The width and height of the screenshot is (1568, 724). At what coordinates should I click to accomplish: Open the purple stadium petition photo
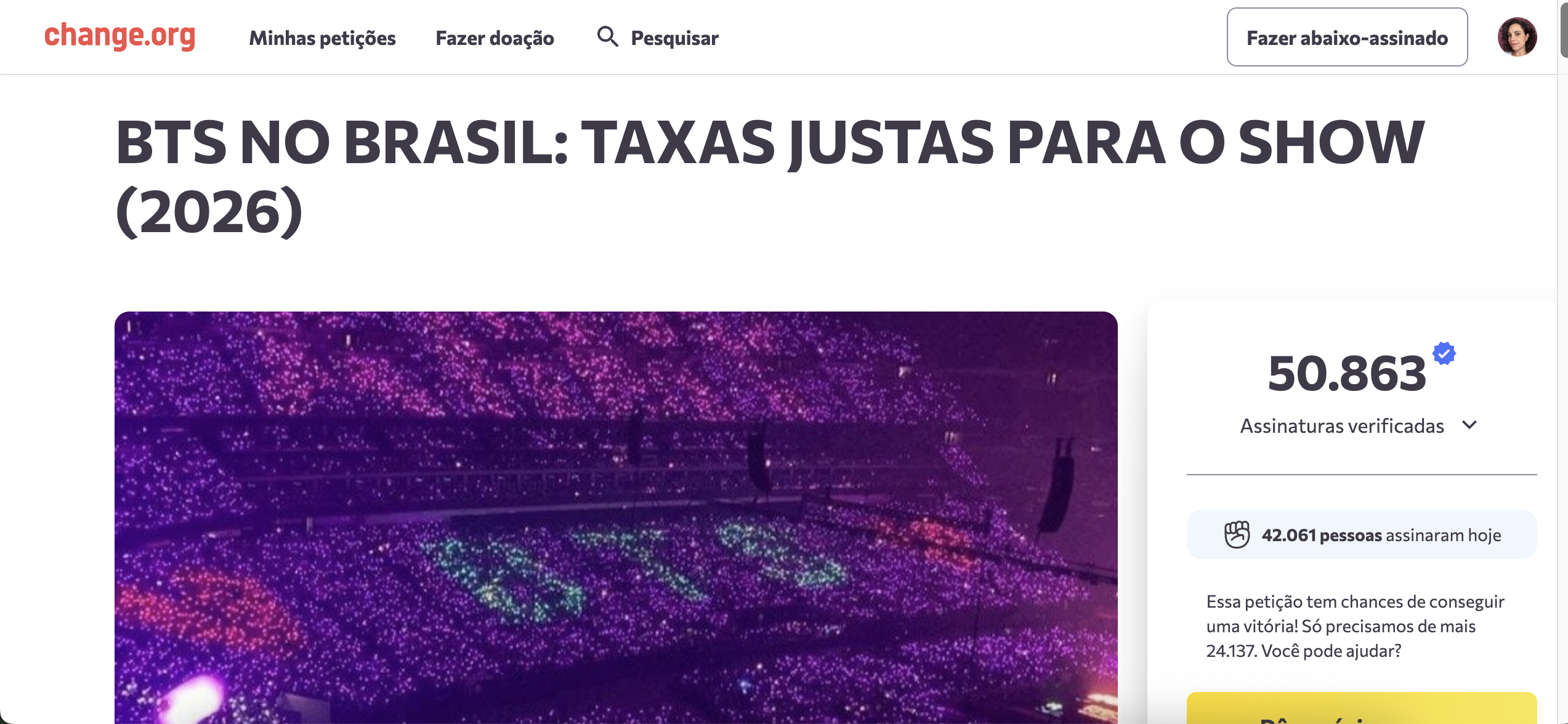tap(616, 517)
